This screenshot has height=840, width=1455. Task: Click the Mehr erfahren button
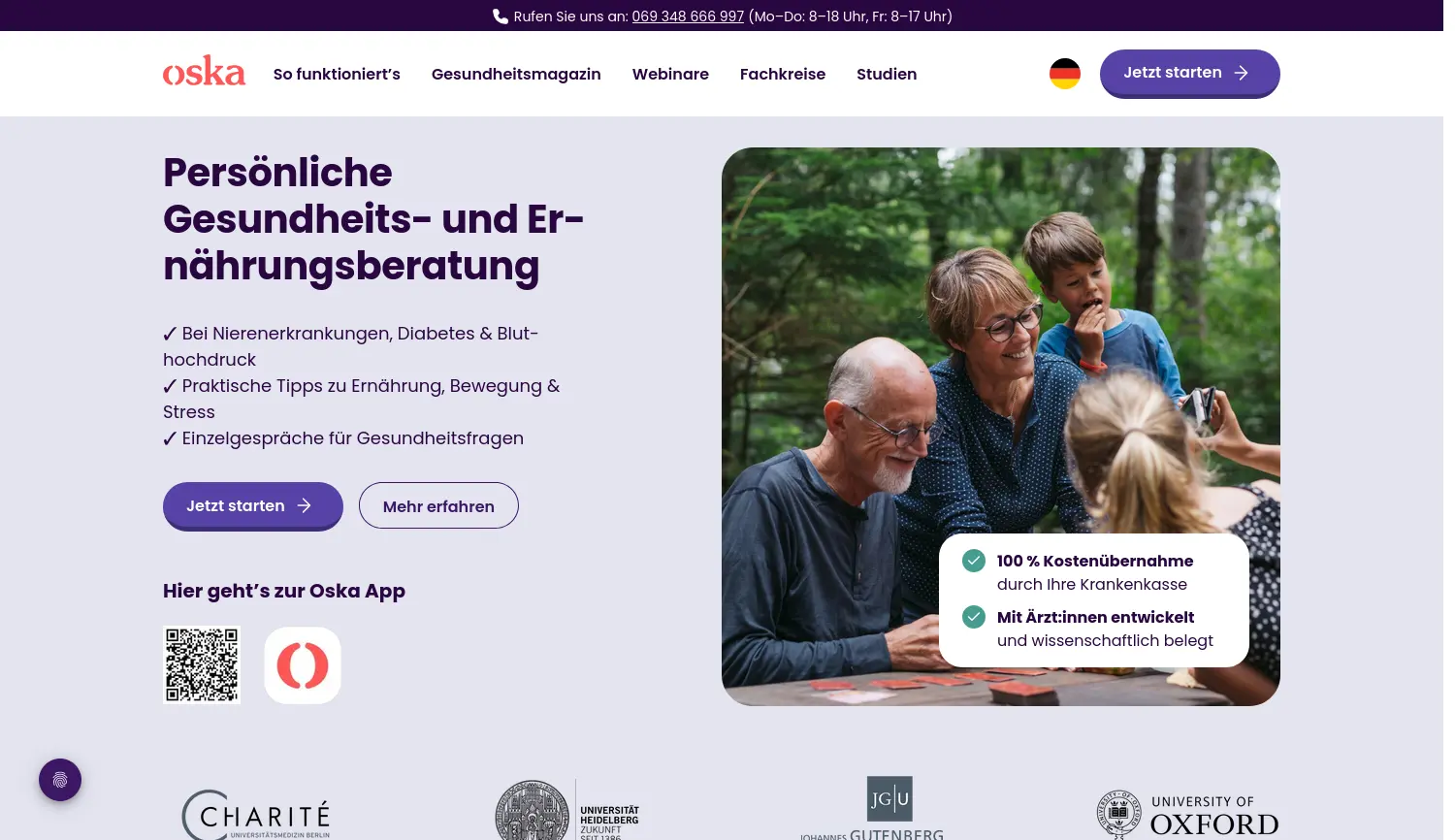point(438,505)
